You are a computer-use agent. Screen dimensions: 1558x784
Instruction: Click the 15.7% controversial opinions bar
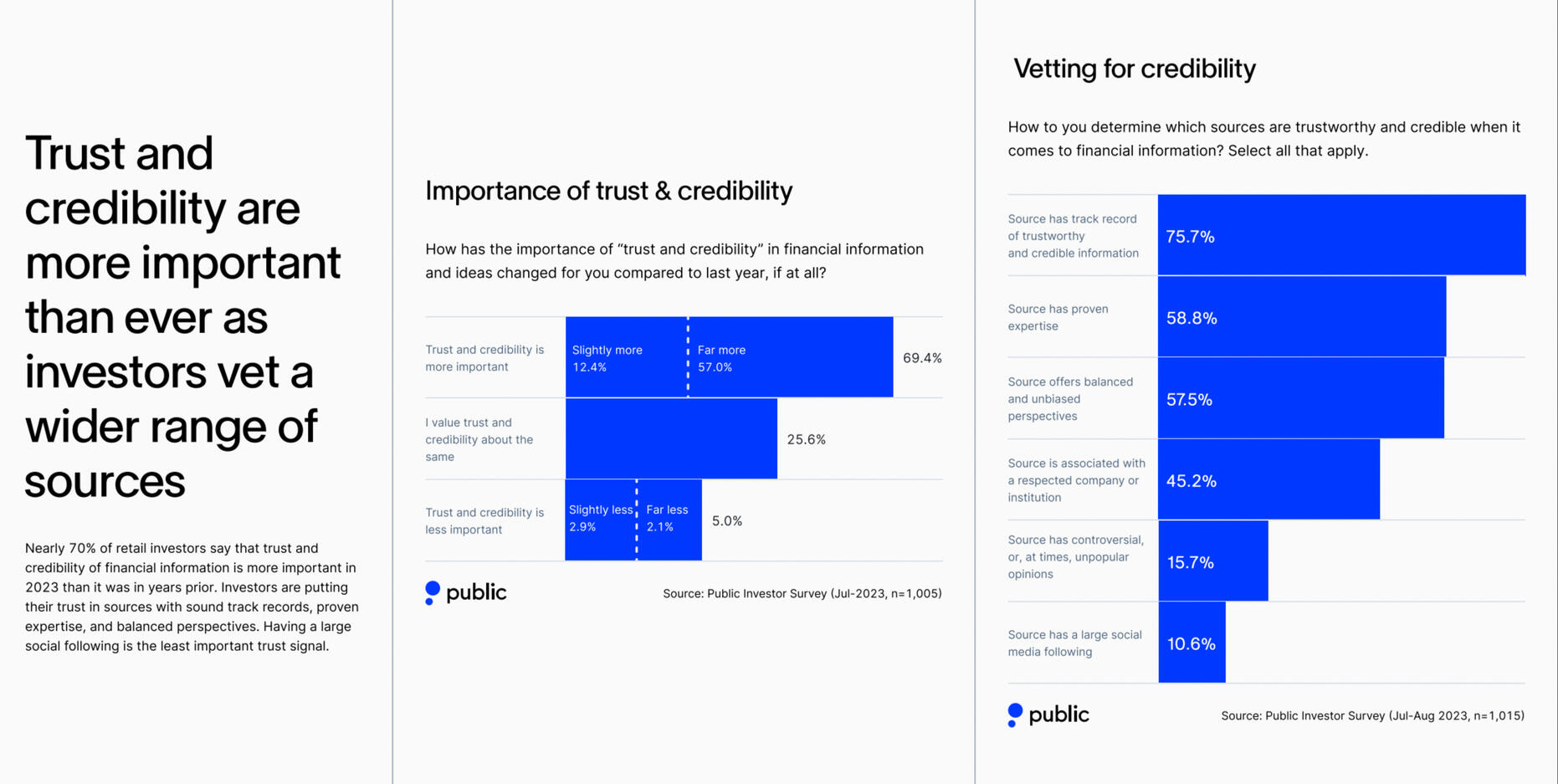1213,561
